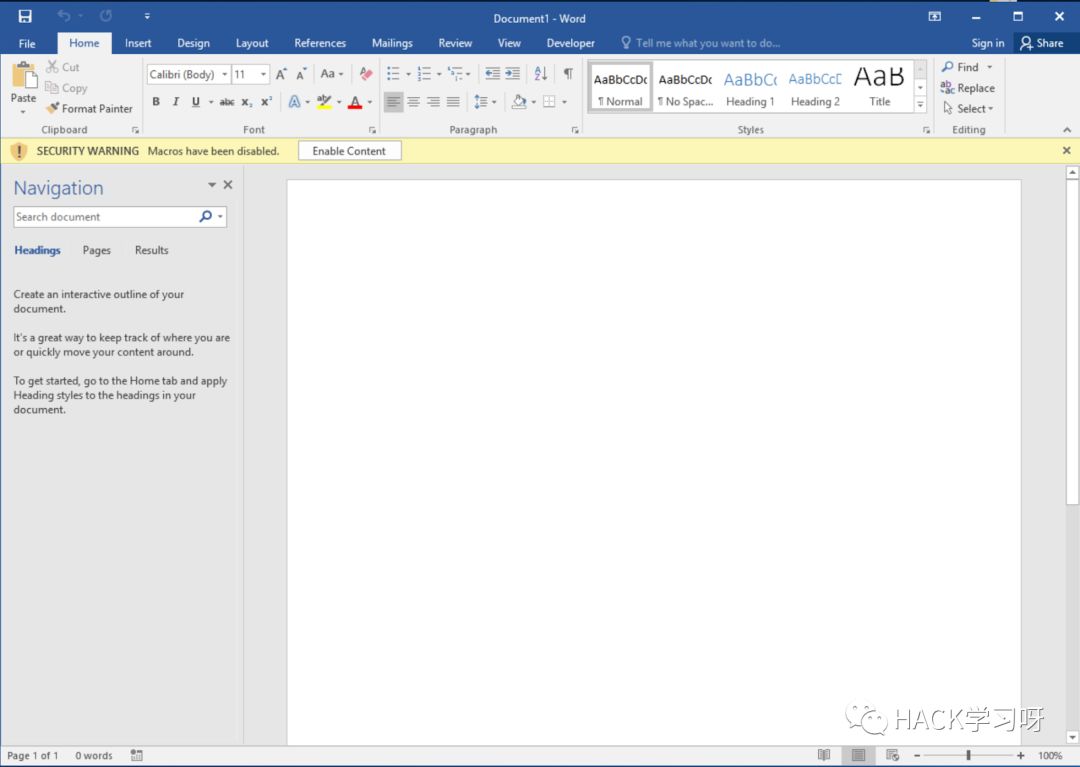Click the Enable Content button

pyautogui.click(x=349, y=151)
